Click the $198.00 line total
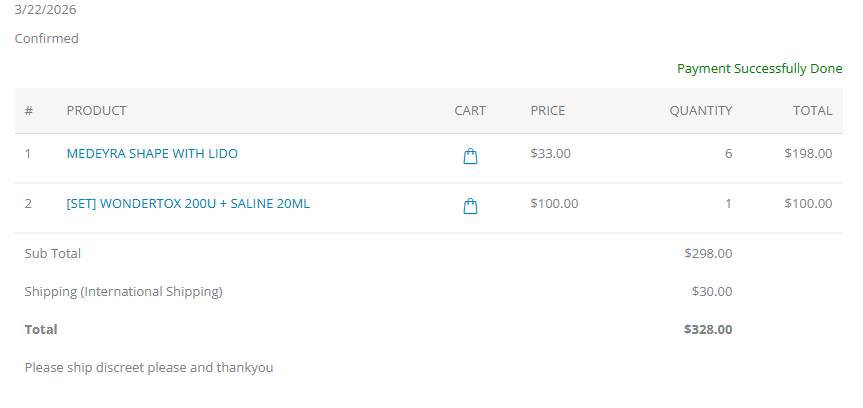This screenshot has width=863, height=408. click(x=808, y=154)
